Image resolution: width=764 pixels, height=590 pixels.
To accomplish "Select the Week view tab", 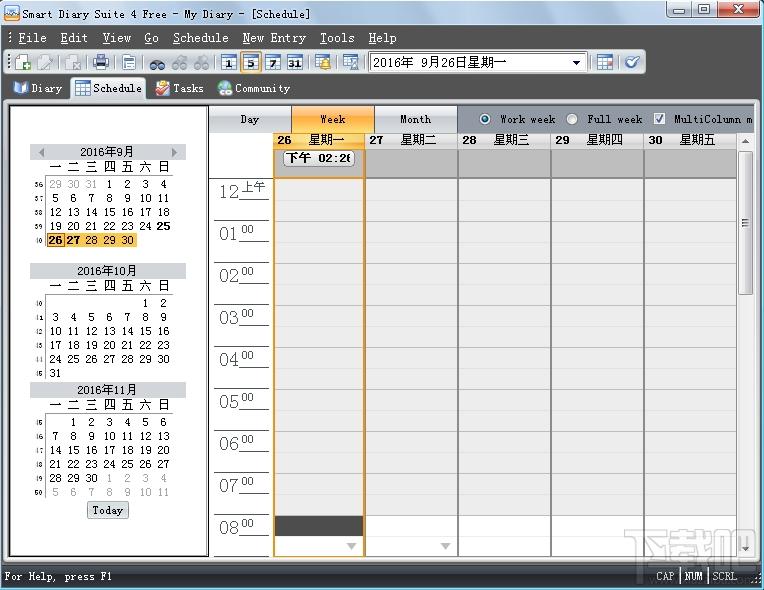I will pyautogui.click(x=333, y=119).
